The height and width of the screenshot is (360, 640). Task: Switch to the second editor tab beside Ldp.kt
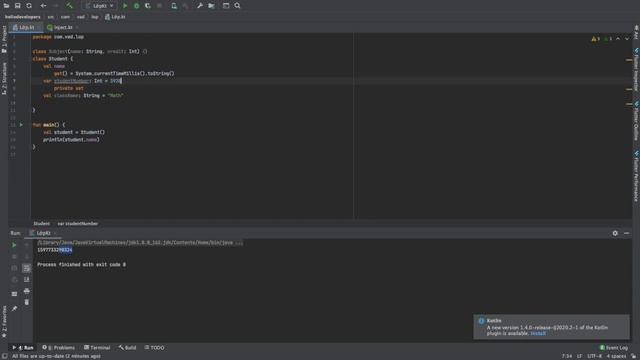pyautogui.click(x=62, y=27)
